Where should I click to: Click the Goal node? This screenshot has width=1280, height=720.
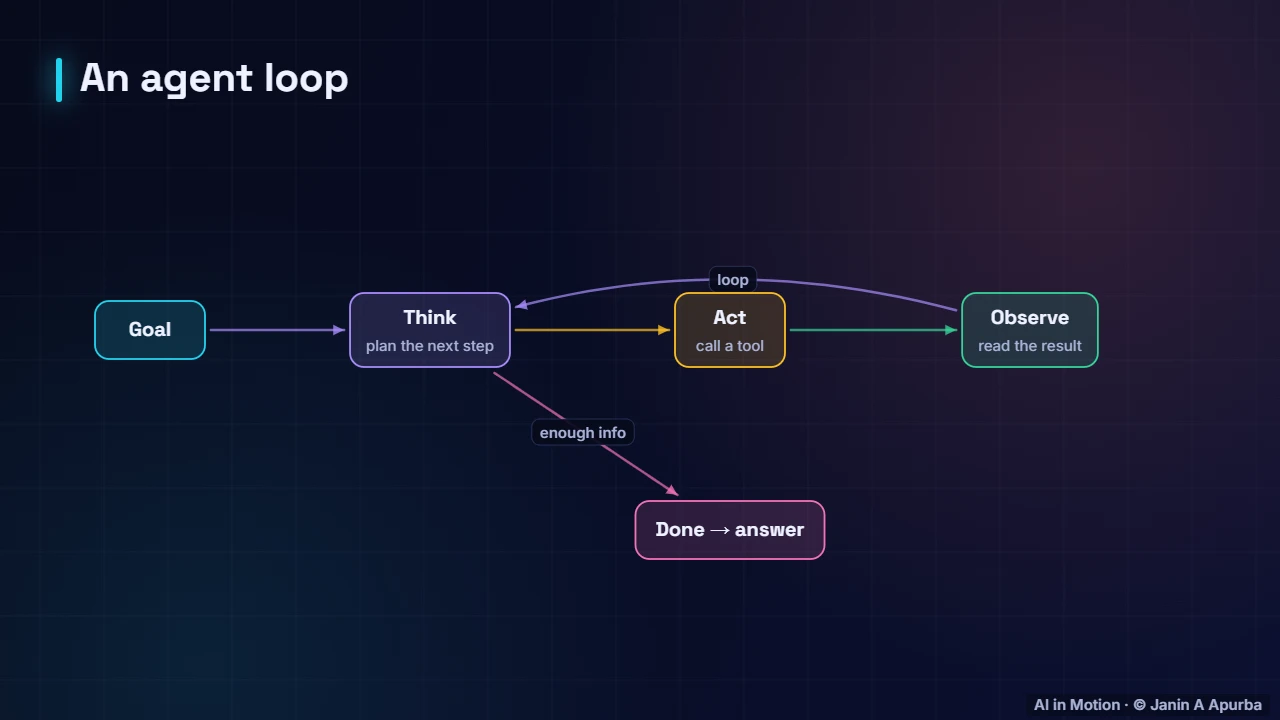pos(150,330)
